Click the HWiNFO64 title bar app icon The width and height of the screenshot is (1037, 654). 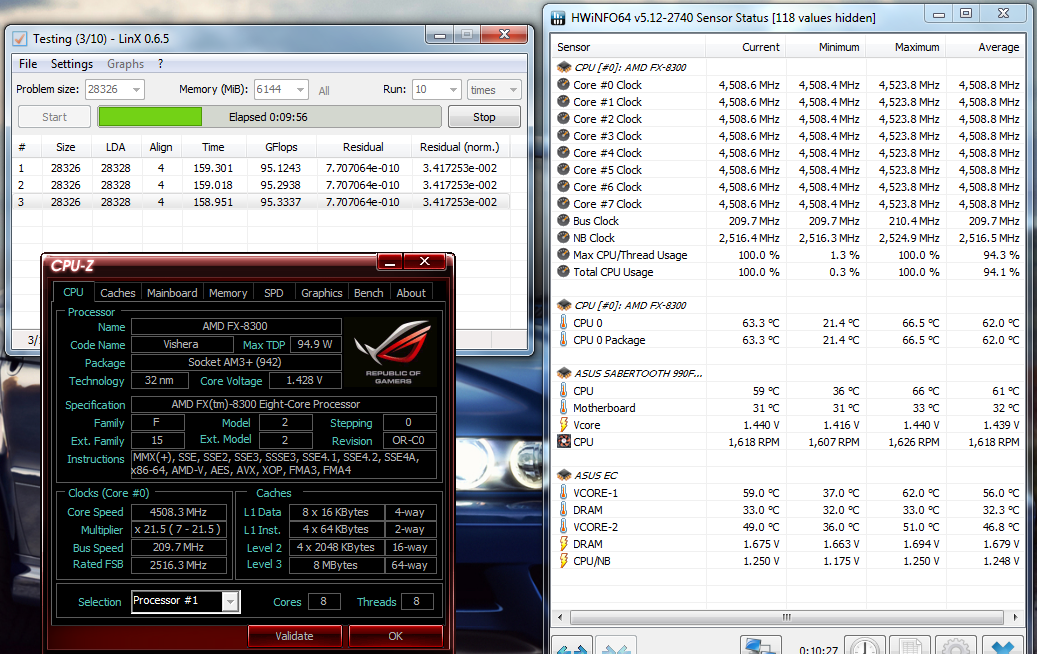tap(558, 18)
